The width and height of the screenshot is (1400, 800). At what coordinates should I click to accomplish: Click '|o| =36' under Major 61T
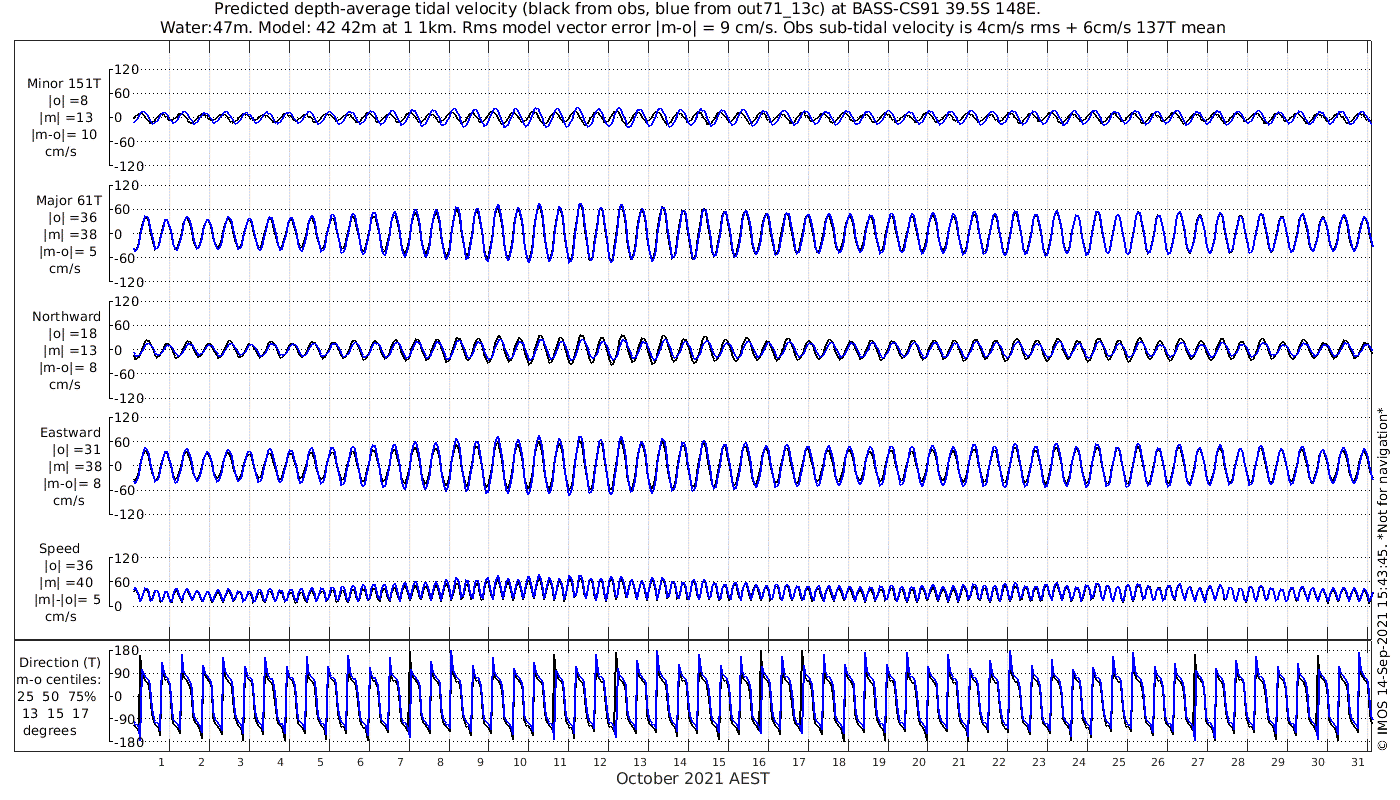[x=72, y=218]
